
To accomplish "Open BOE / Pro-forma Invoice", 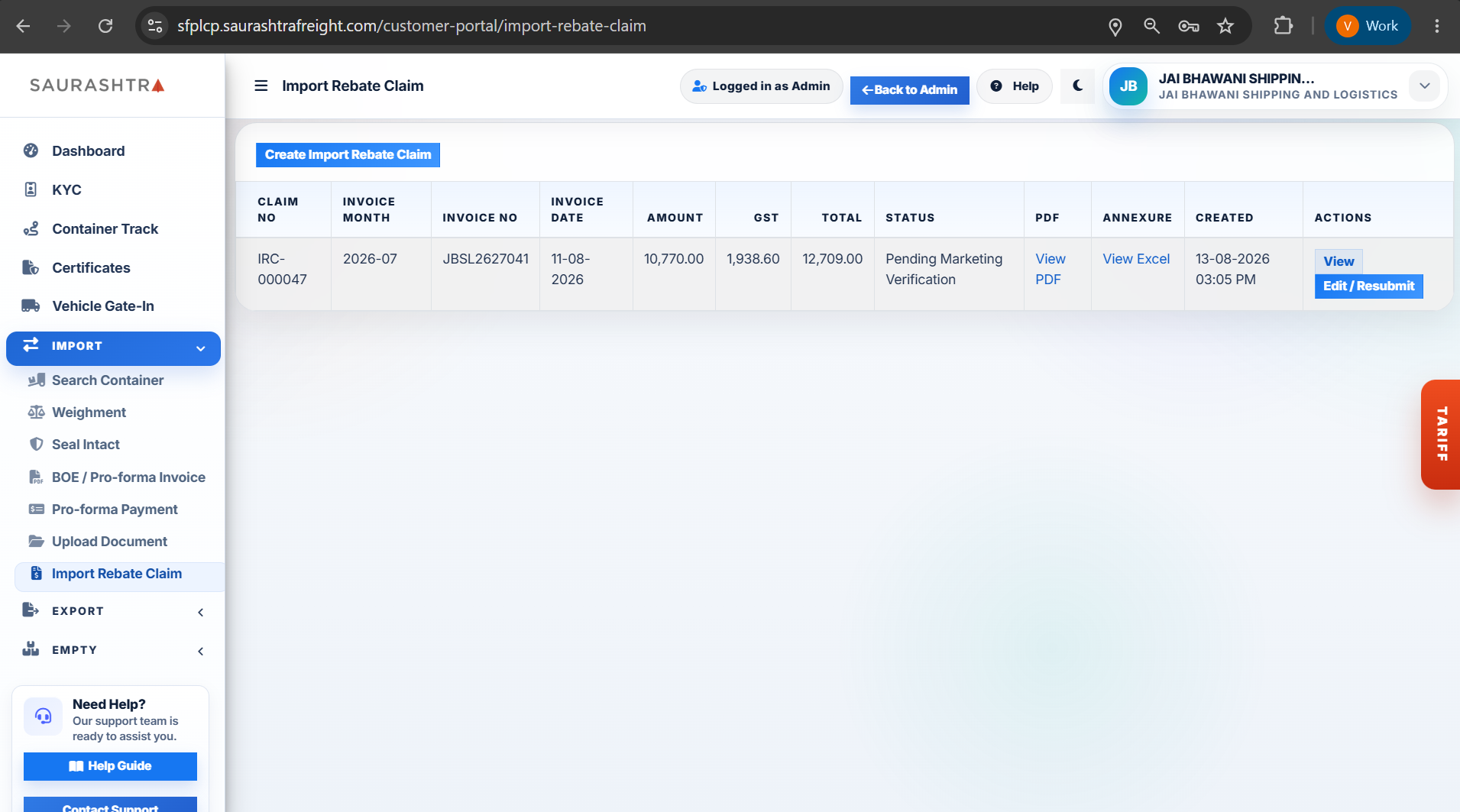I will (x=128, y=477).
